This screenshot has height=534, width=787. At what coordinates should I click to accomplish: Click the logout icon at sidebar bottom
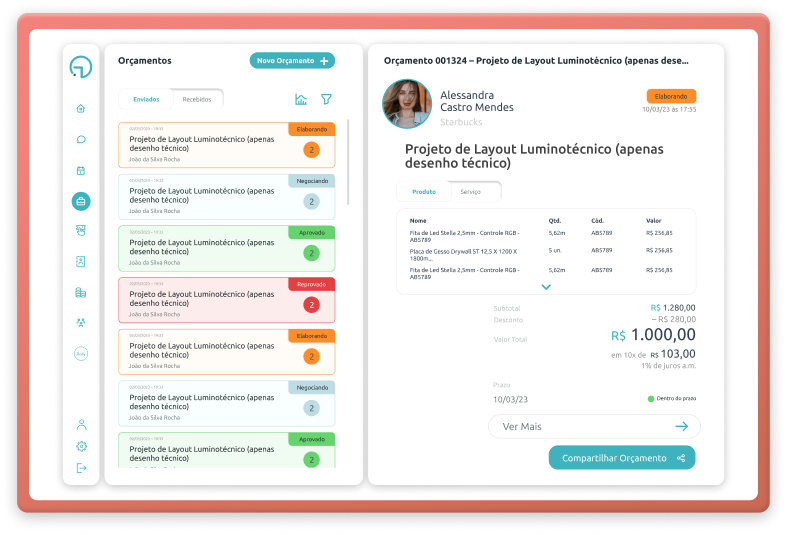[x=81, y=468]
